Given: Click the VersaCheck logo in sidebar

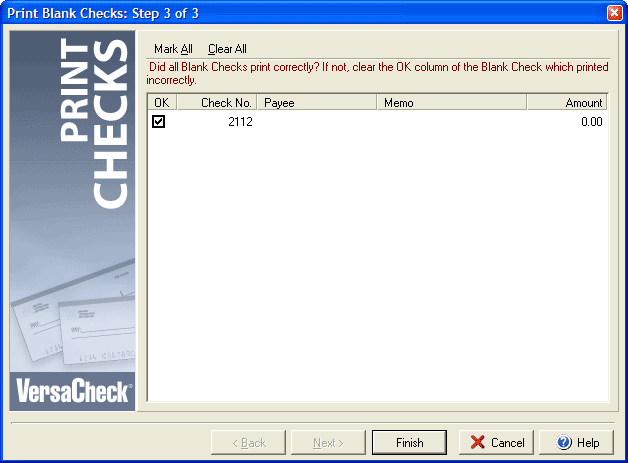Looking at the screenshot, I should (x=72, y=391).
